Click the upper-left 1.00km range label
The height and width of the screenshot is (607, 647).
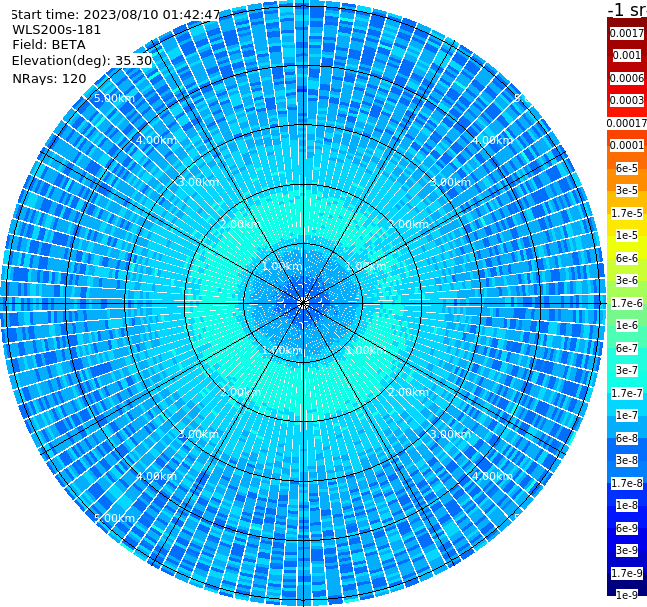(283, 266)
